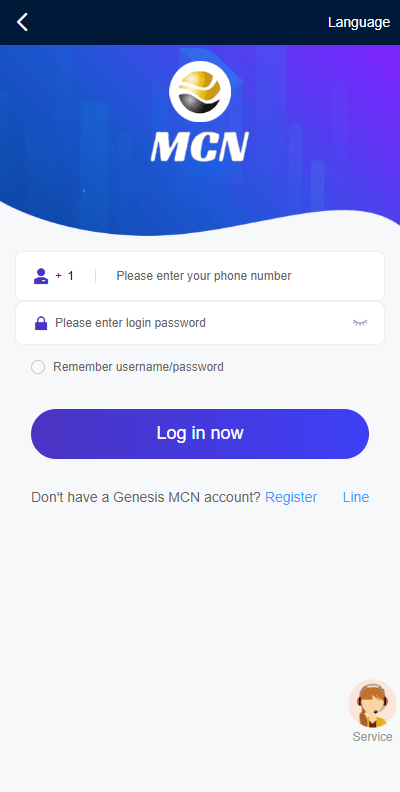Click the plus sign before country code
The width and height of the screenshot is (400, 792).
[x=59, y=276]
